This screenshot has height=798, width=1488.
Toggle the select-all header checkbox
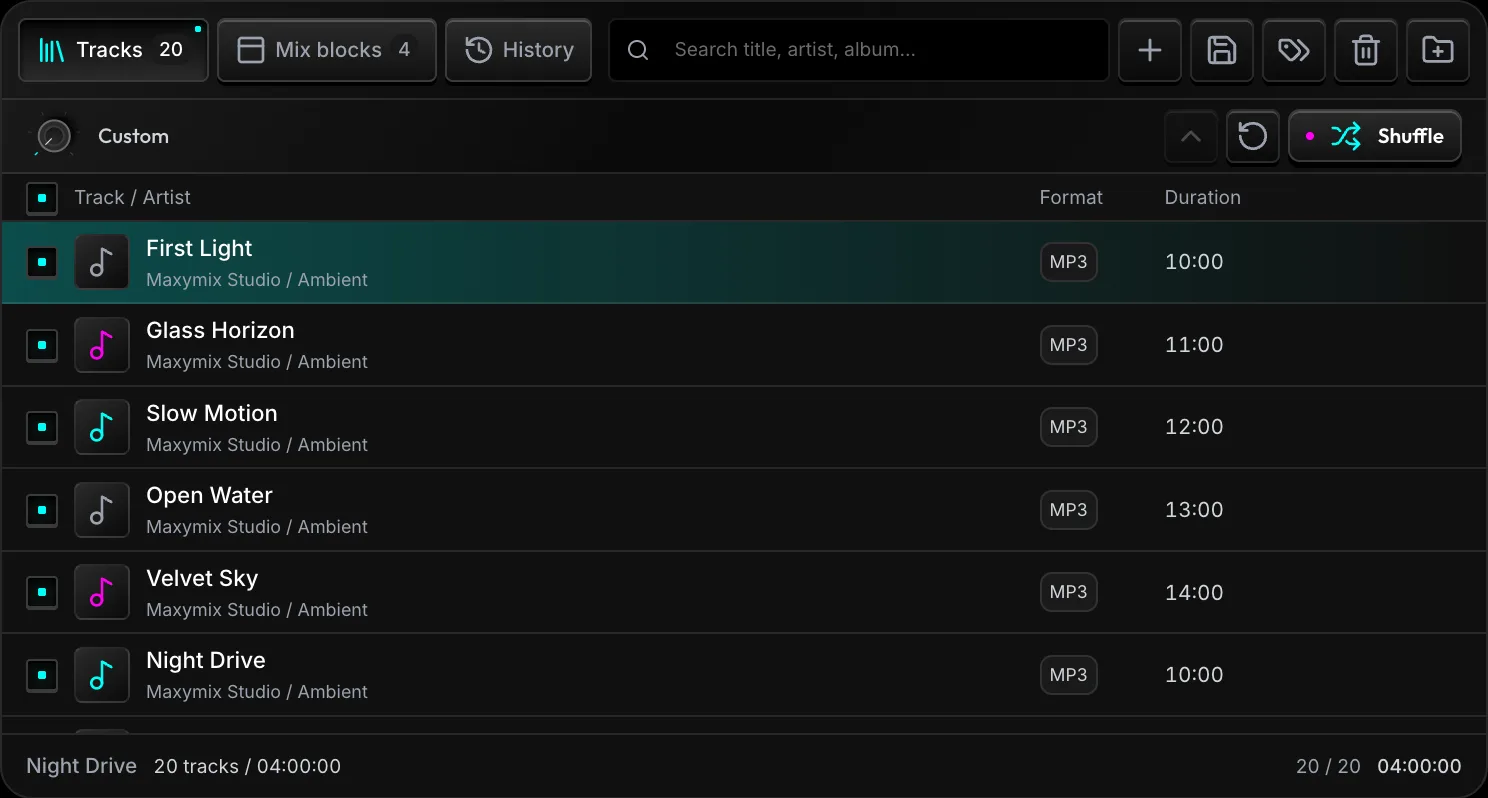coord(42,198)
